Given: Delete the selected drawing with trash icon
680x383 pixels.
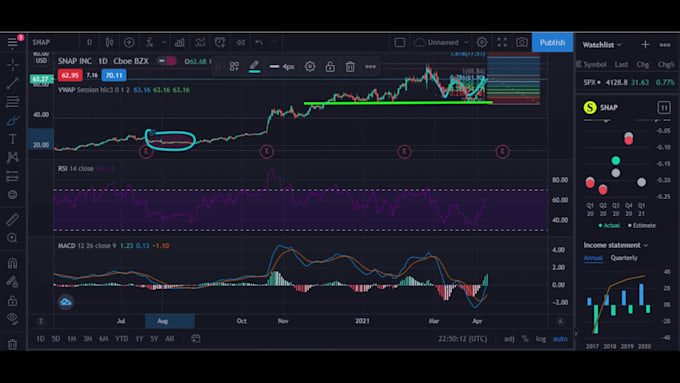Looking at the screenshot, I should [x=350, y=66].
